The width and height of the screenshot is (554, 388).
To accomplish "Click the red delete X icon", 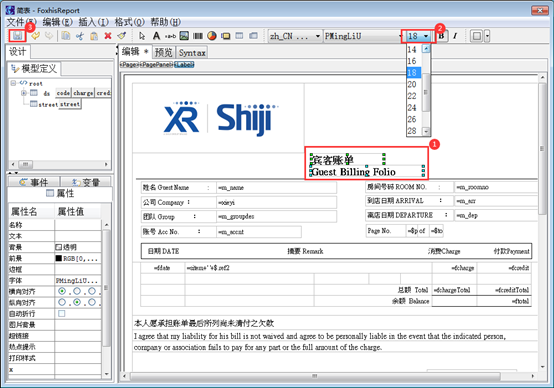I will 108,36.
